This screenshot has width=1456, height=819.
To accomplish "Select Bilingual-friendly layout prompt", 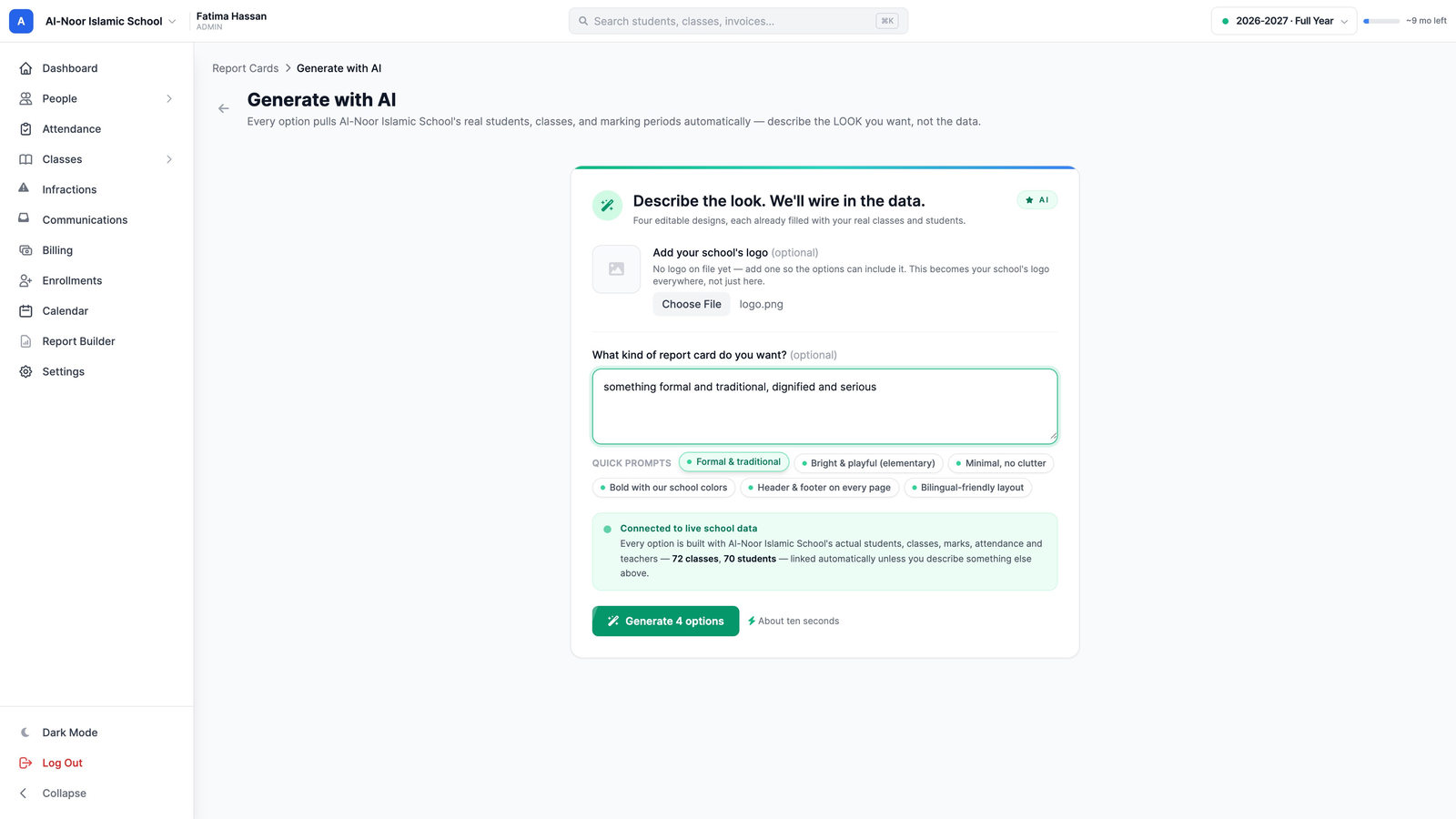I will click(967, 488).
